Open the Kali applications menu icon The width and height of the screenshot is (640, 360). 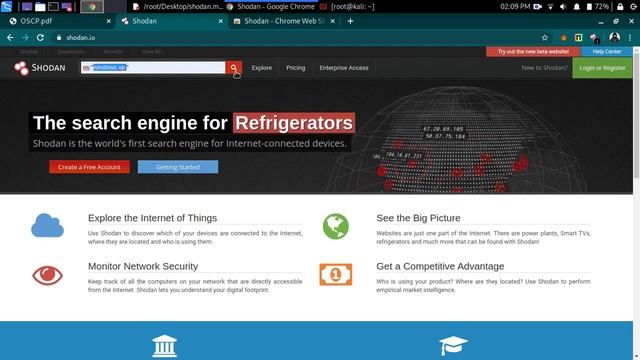[7, 6]
